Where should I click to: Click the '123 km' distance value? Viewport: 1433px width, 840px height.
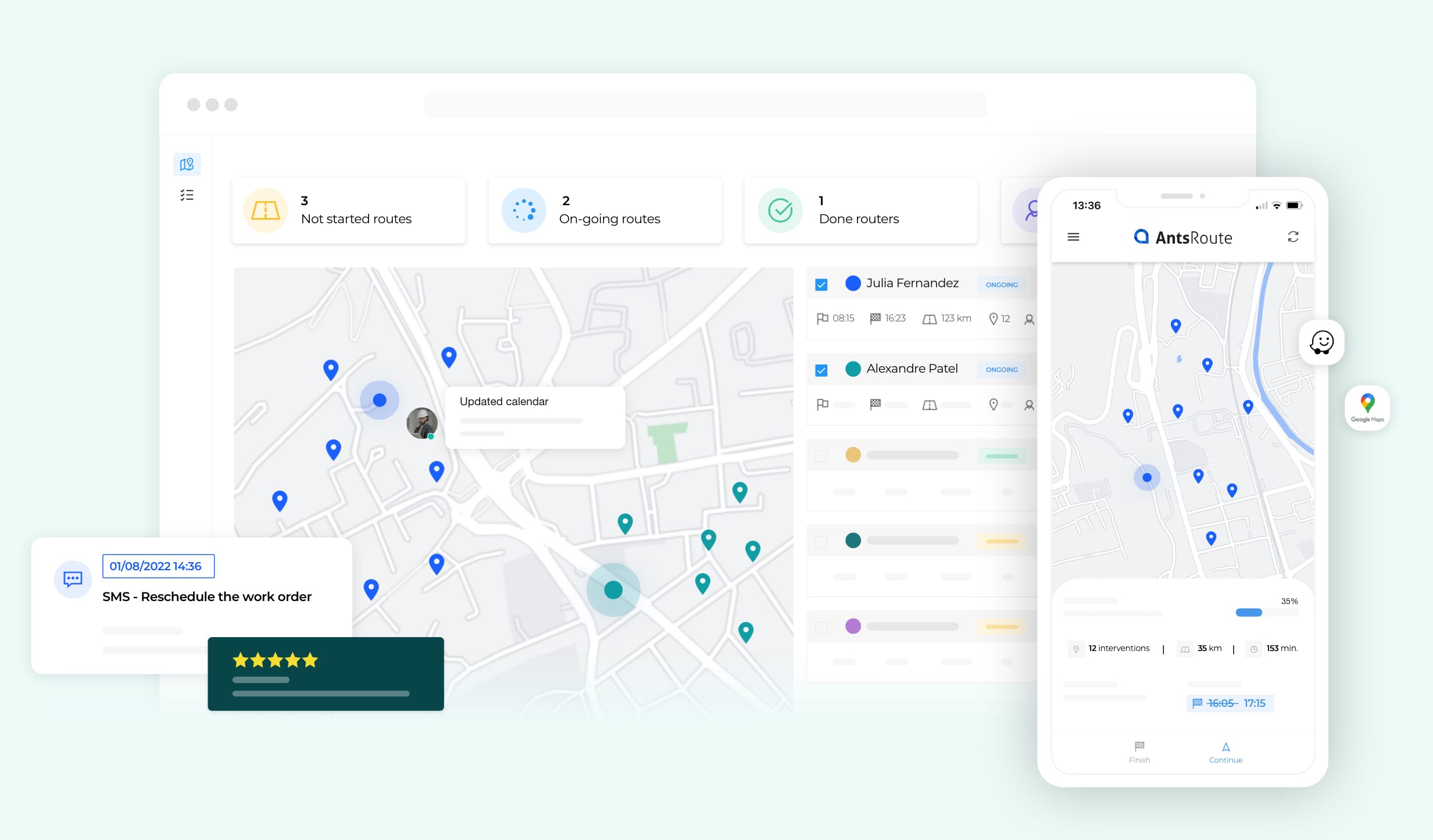(956, 319)
